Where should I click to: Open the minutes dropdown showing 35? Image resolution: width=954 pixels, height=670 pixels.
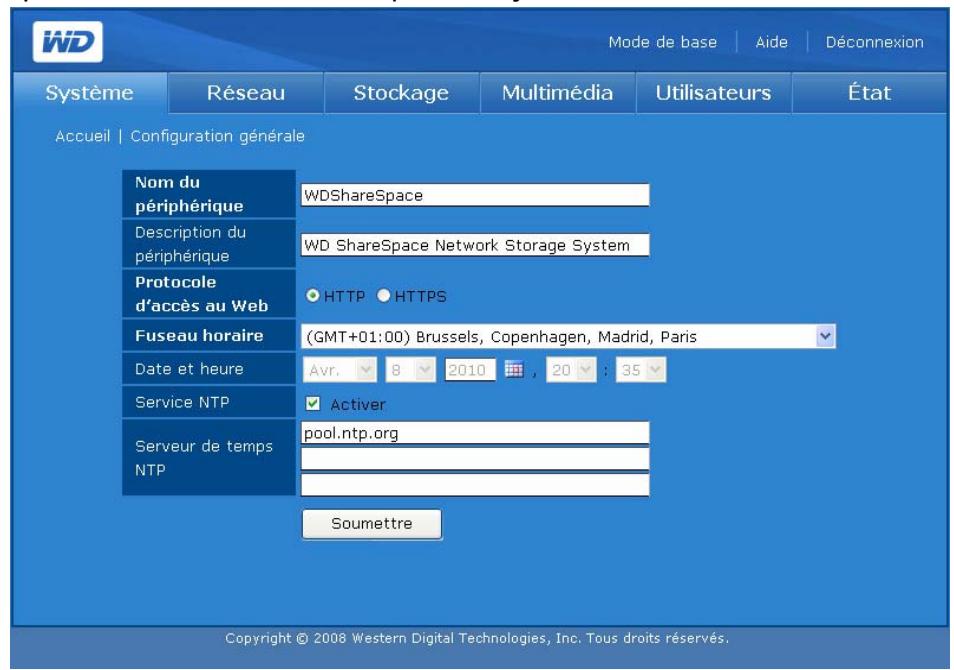coord(641,370)
